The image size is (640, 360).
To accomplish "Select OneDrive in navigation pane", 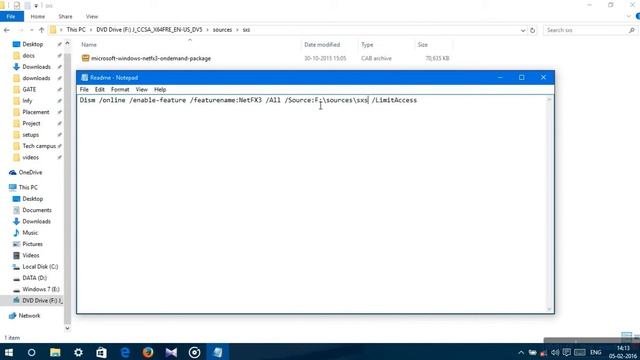I will point(30,173).
